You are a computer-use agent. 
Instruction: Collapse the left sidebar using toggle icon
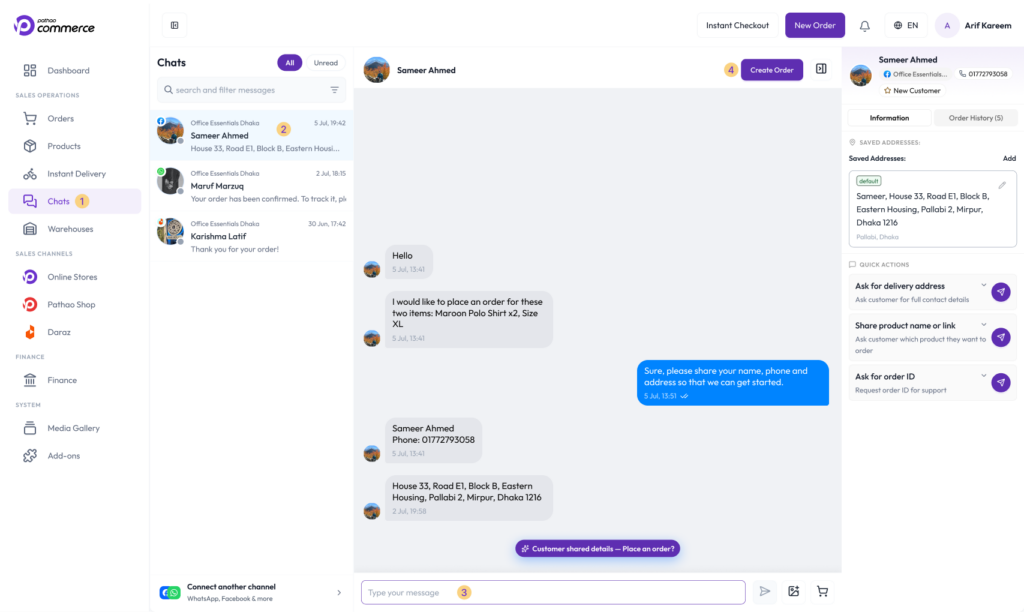pyautogui.click(x=174, y=25)
